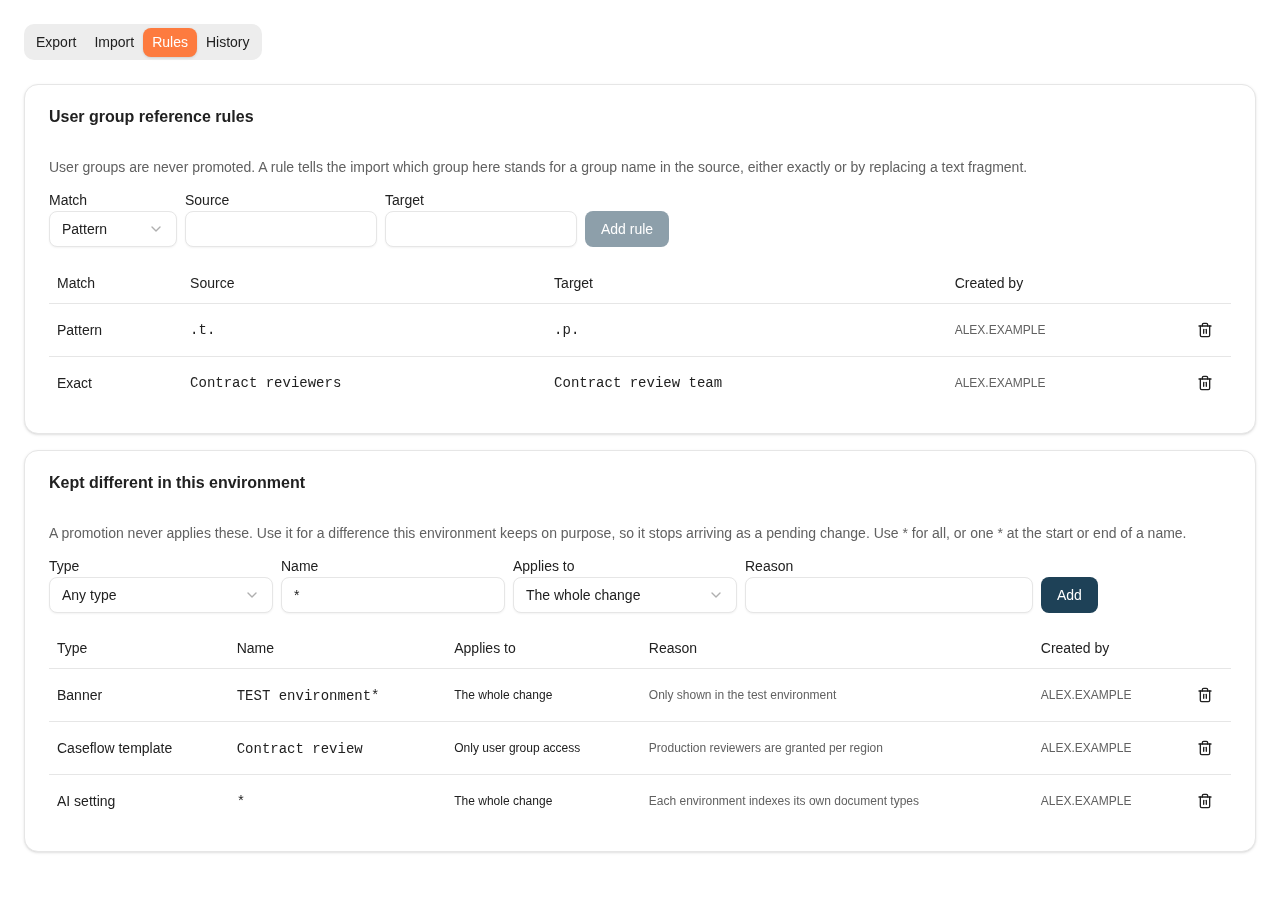Click the Reason column header
This screenshot has width=1280, height=900.
673,648
